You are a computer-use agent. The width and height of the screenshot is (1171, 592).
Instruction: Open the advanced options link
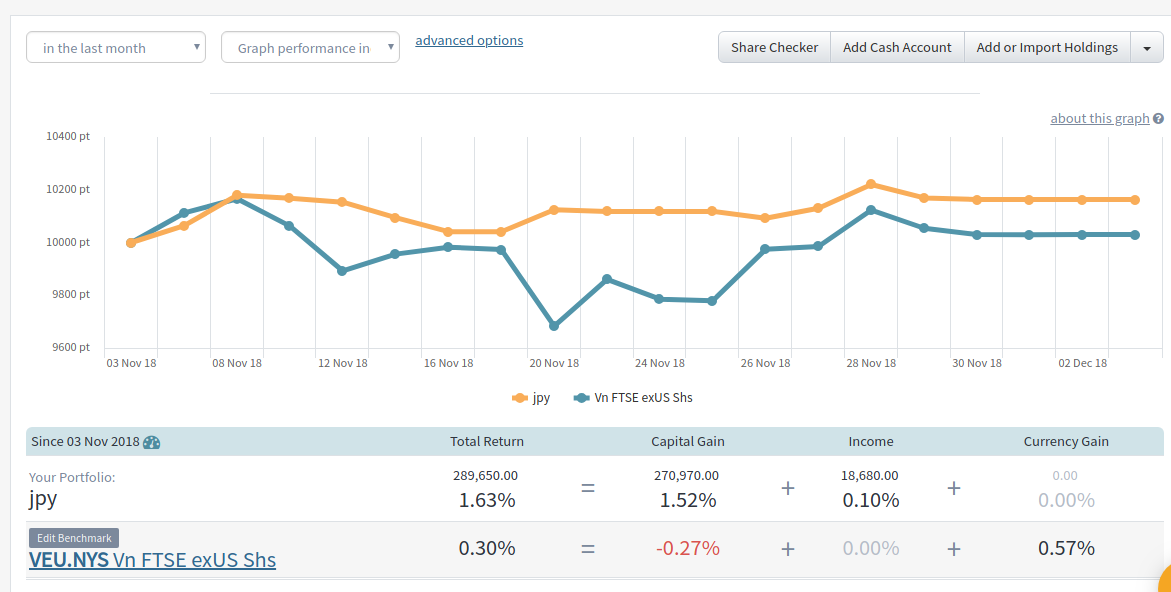(x=469, y=41)
